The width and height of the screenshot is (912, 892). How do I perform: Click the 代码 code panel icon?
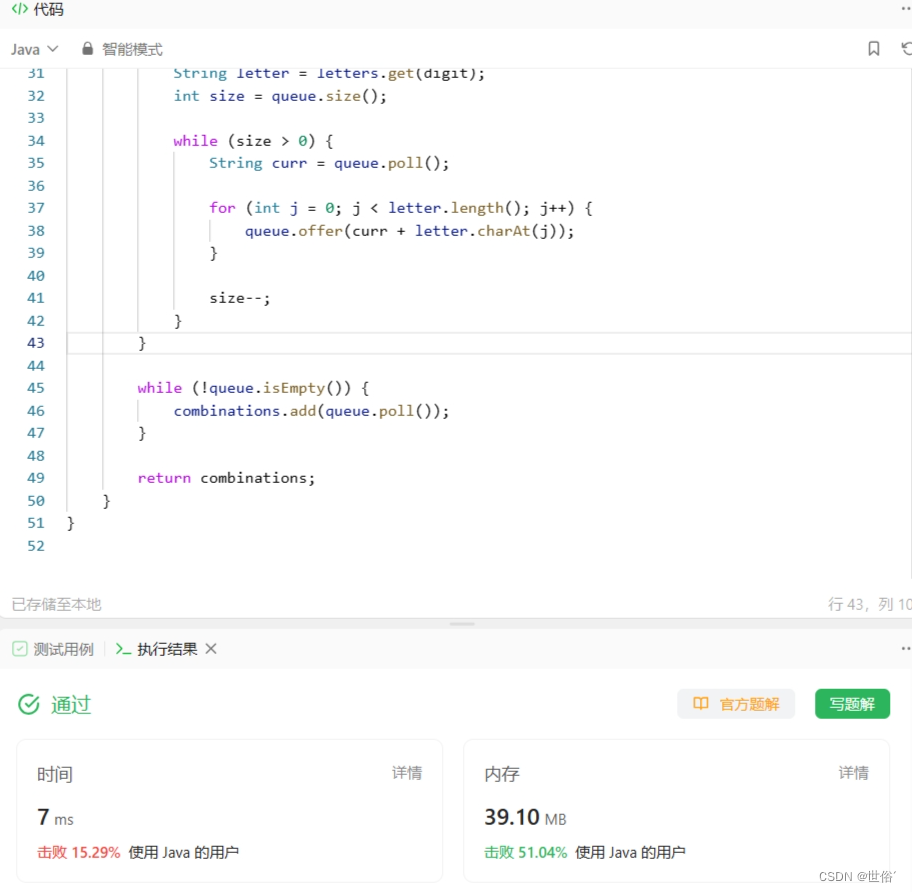(x=20, y=9)
